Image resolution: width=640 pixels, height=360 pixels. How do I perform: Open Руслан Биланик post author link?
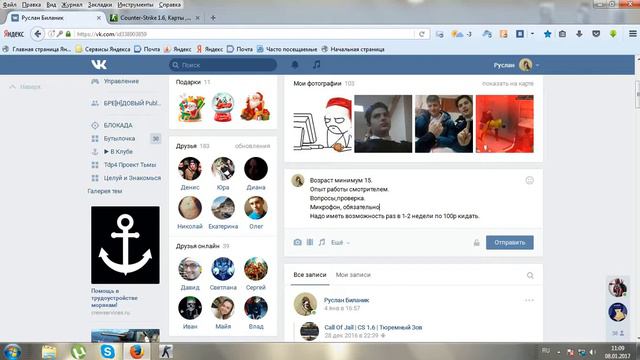(x=347, y=300)
